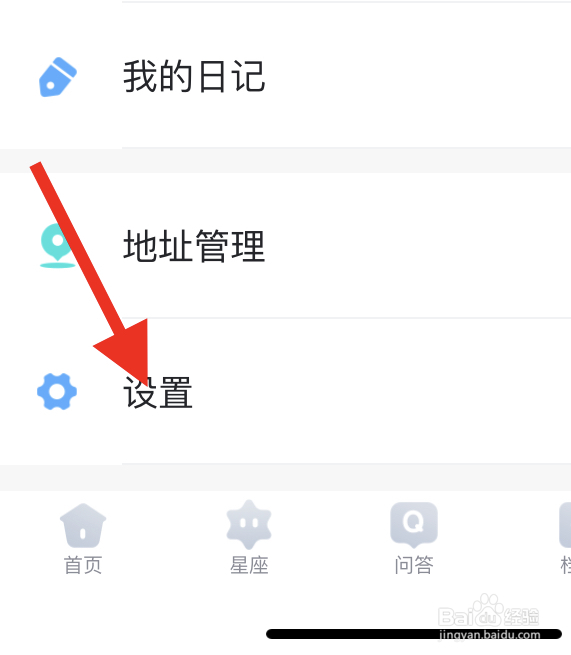
Task: Tap empty area right of 地址管理 row
Action: [418, 246]
